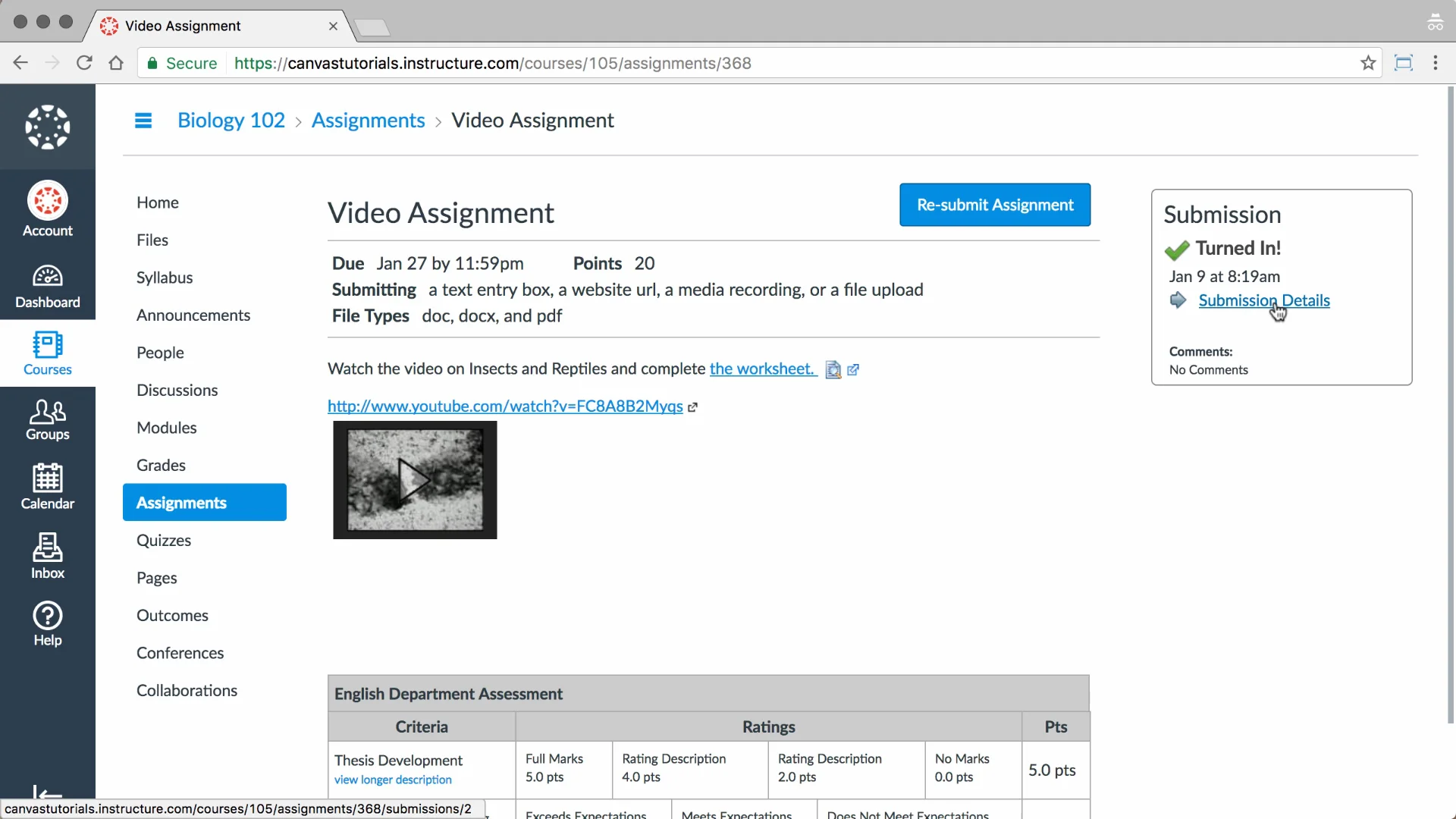Open Quizzes in course navigation
Viewport: 1456px width, 819px height.
click(x=164, y=540)
